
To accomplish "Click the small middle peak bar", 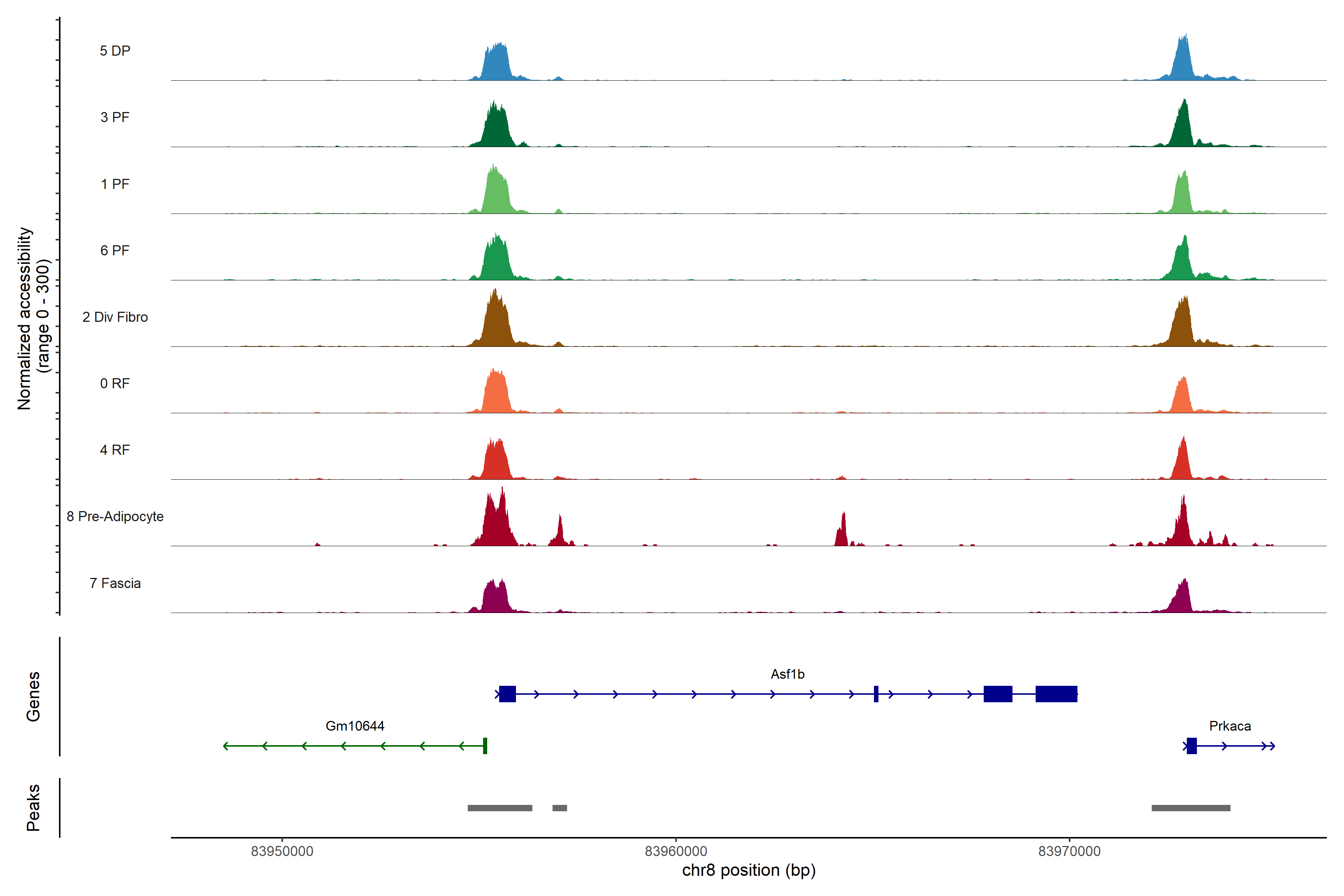I will point(559,808).
